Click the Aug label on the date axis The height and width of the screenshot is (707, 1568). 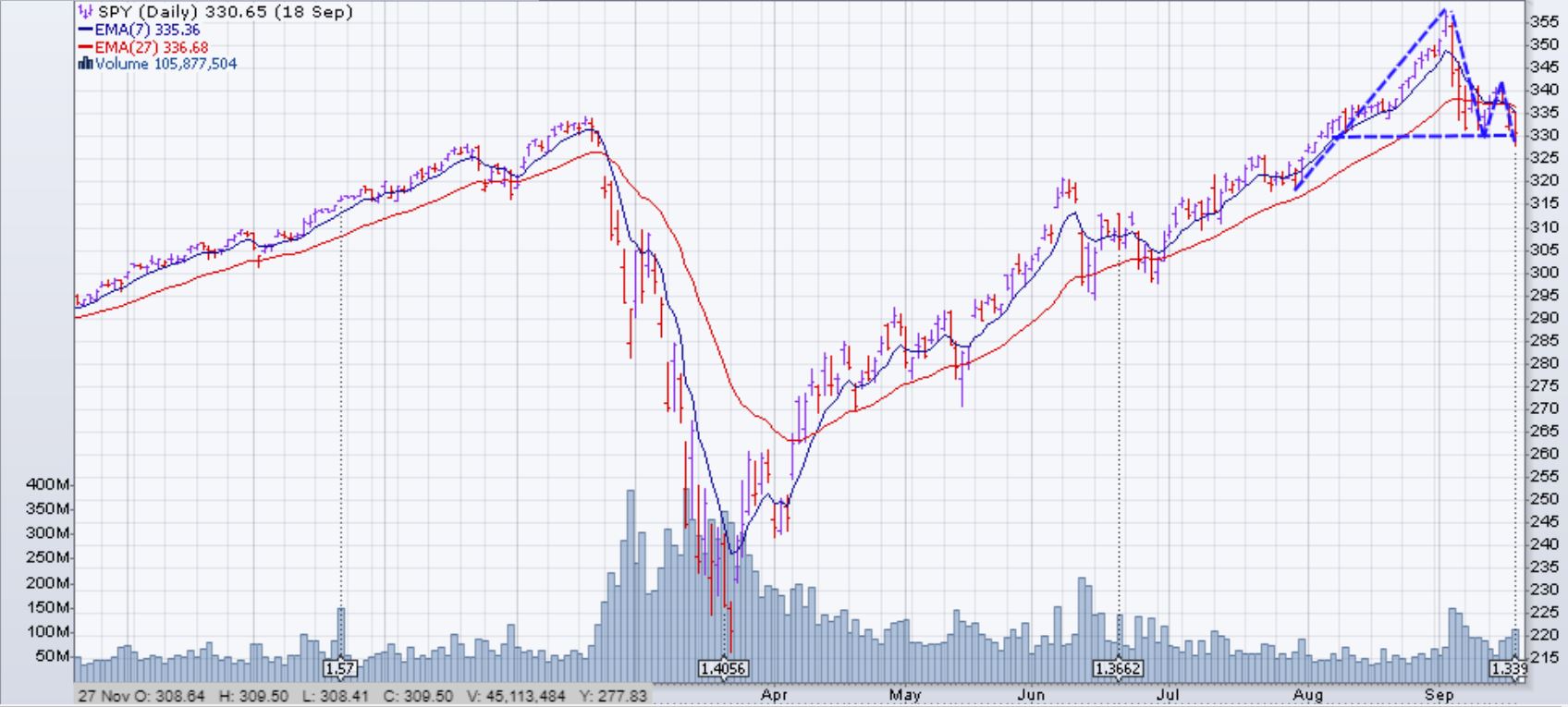[1308, 694]
